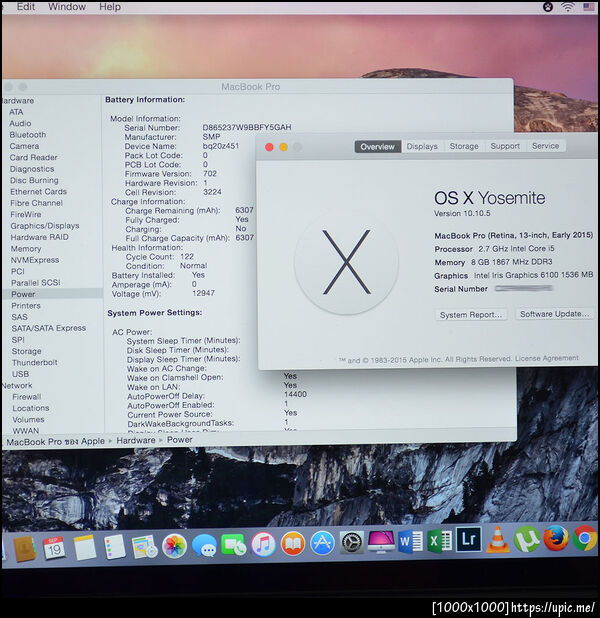Open Reminders in the Dock

pyautogui.click(x=114, y=547)
